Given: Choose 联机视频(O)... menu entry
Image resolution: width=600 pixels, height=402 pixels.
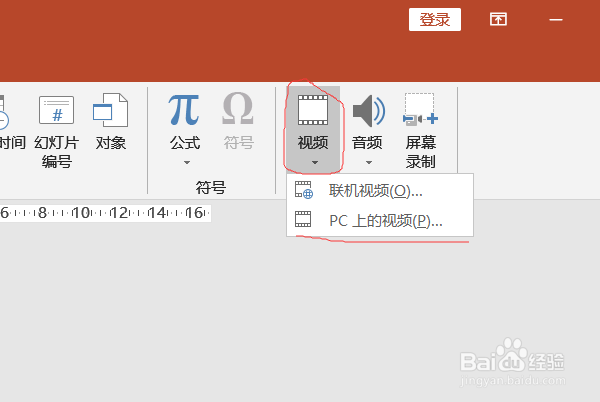Looking at the screenshot, I should (x=380, y=190).
